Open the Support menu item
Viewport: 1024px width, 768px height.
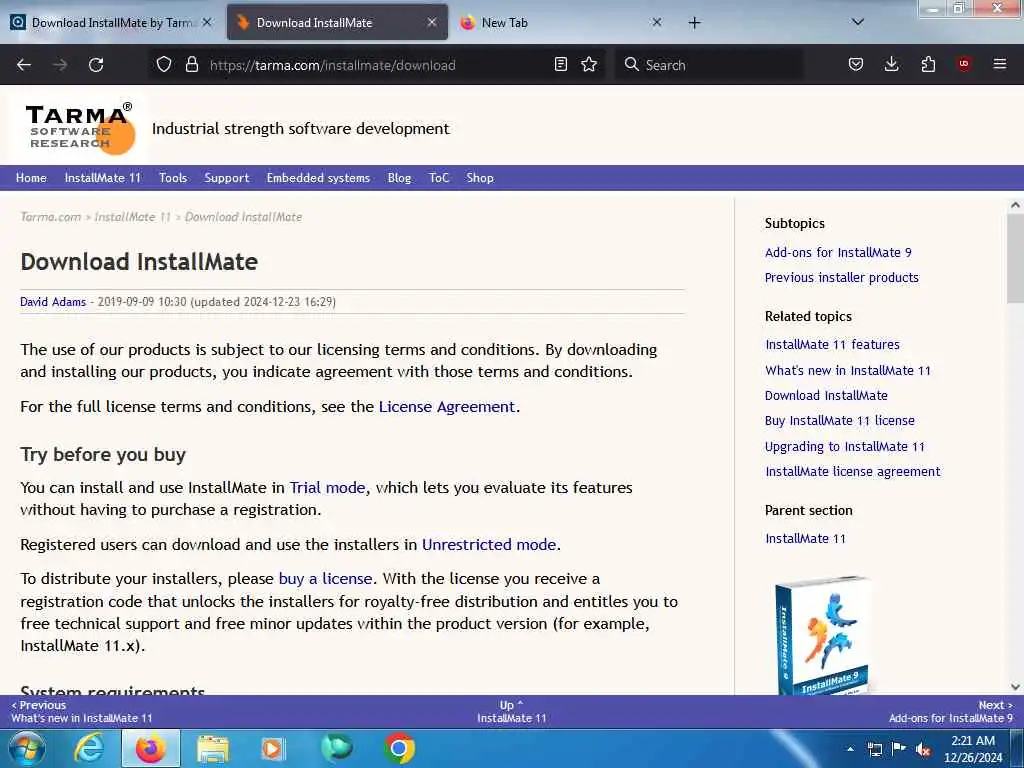pyautogui.click(x=227, y=178)
